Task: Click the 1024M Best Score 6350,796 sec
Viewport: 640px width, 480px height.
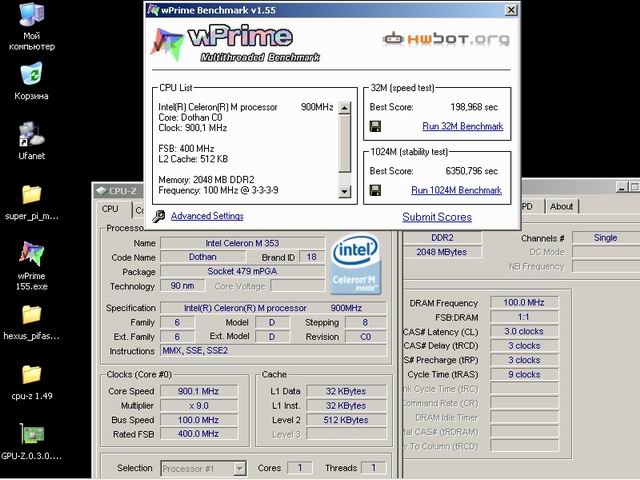Action: pos(471,171)
